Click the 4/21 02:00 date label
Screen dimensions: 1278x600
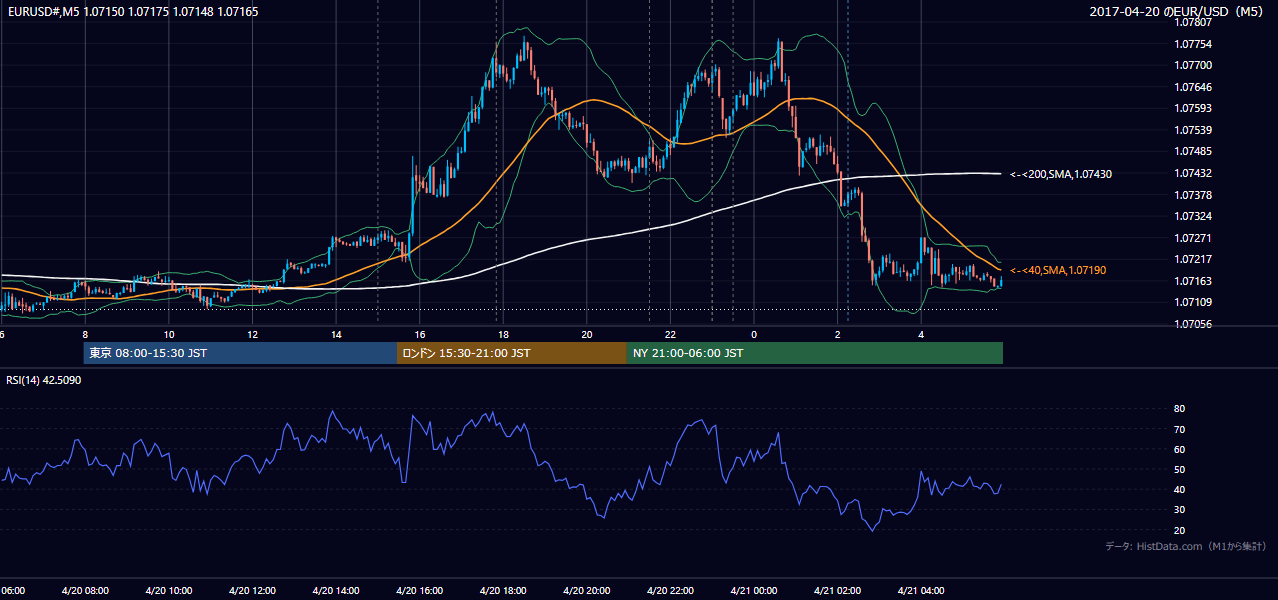click(x=838, y=590)
